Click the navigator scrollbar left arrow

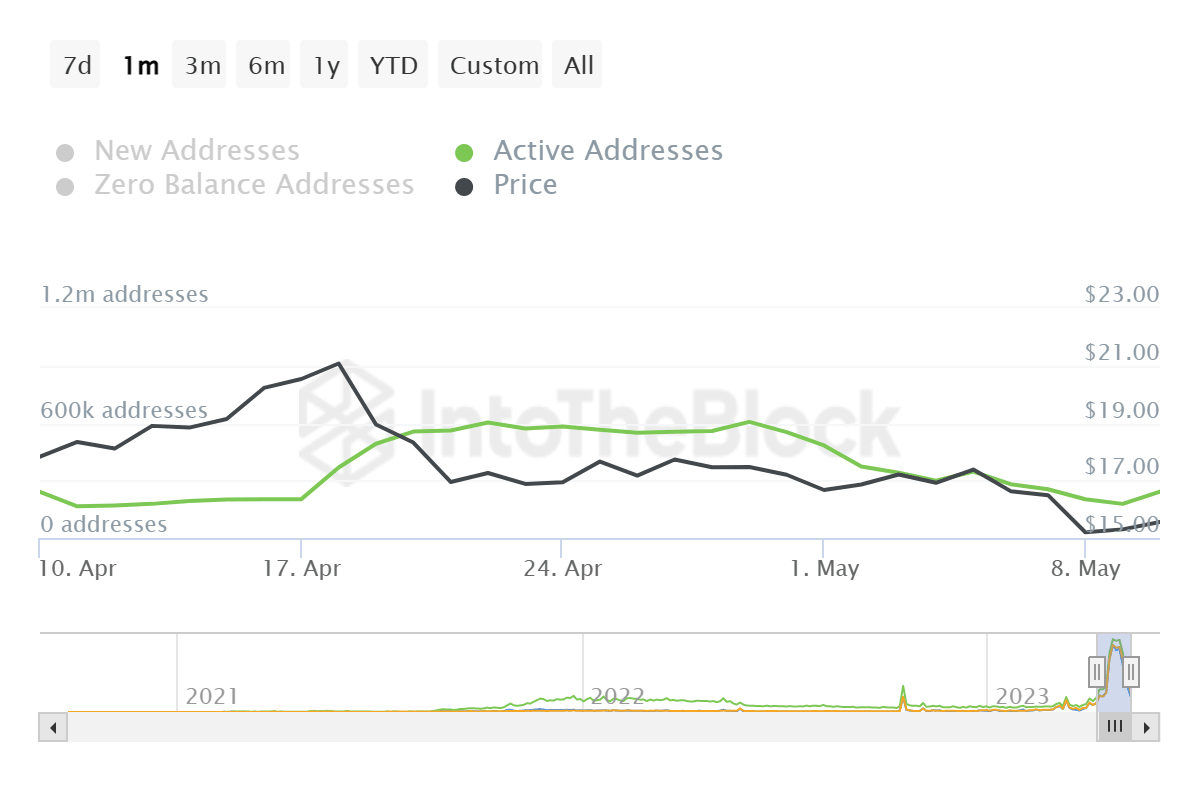pyautogui.click(x=53, y=727)
